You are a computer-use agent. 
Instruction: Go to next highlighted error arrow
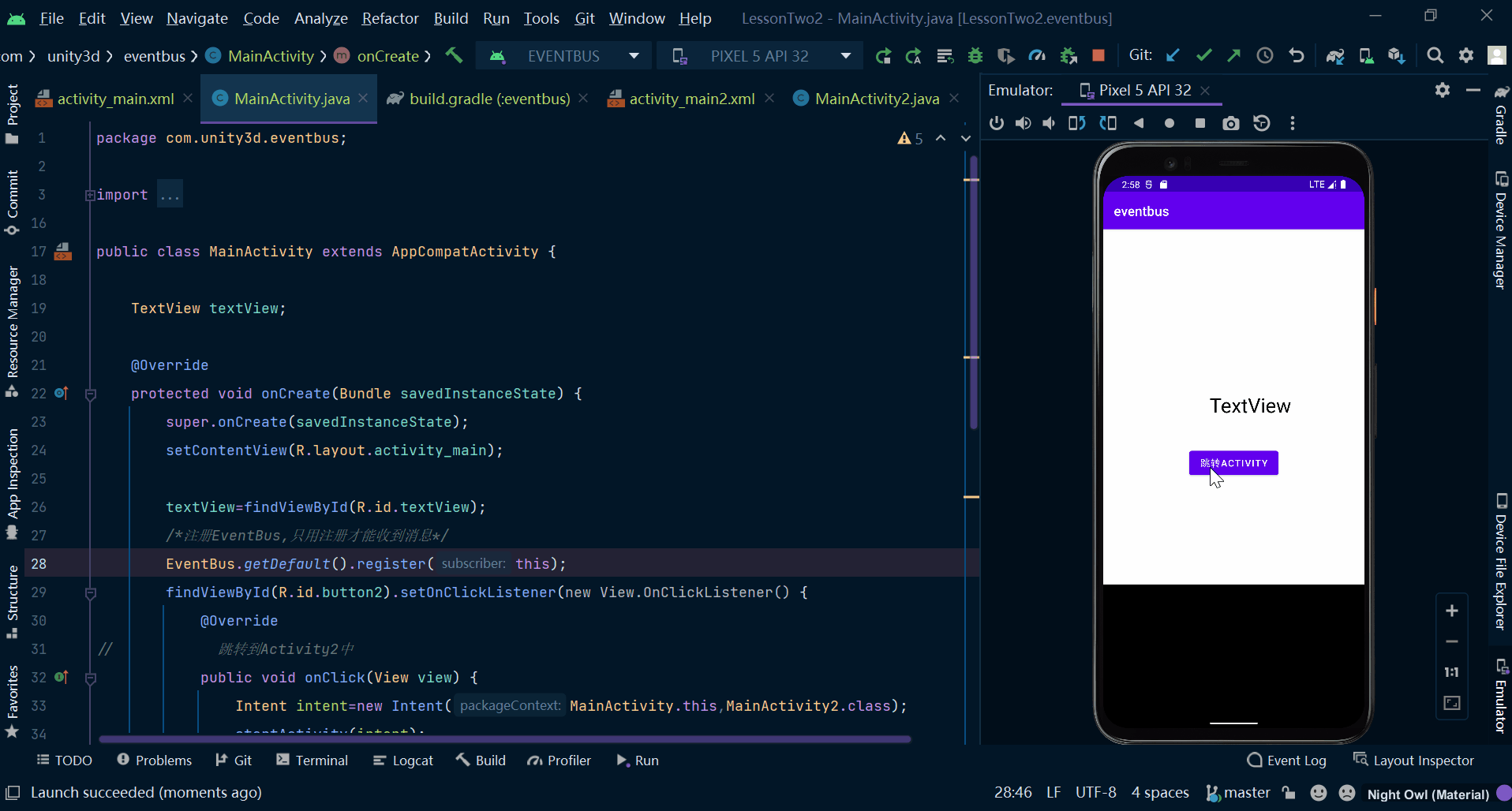point(966,138)
